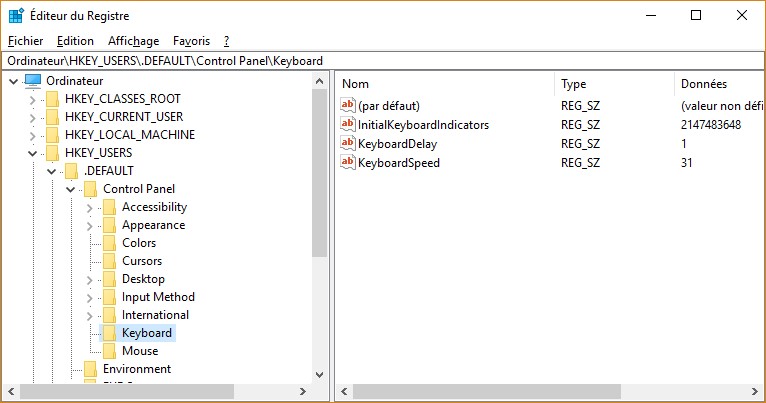Click the Ordinateur computer icon
This screenshot has width=766, height=403.
click(33, 81)
